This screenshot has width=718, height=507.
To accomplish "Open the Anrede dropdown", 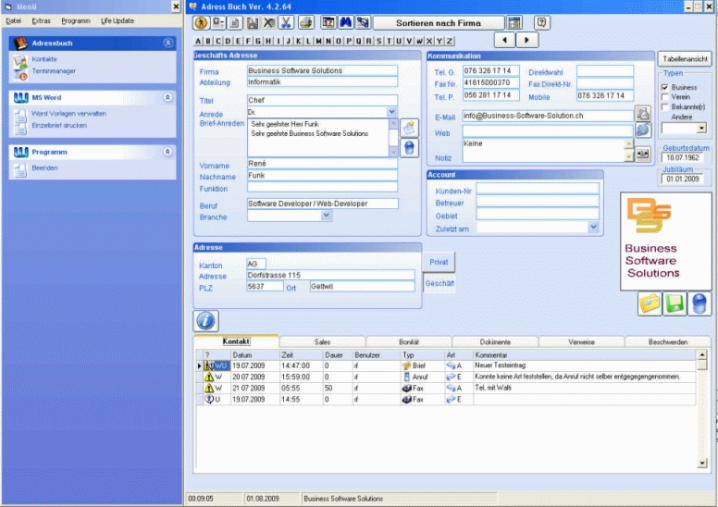I will [392, 113].
